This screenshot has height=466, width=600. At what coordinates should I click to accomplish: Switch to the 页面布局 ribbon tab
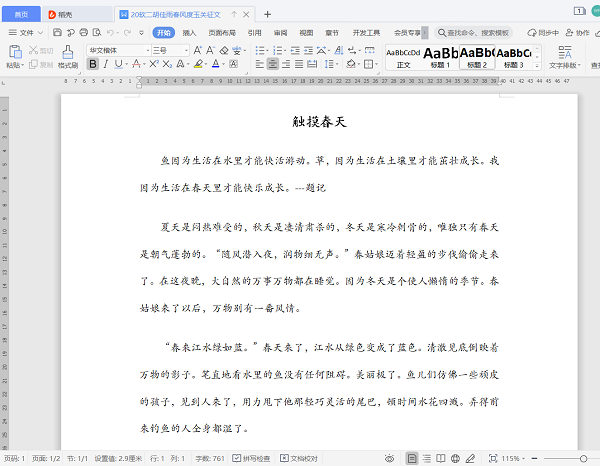[222, 32]
